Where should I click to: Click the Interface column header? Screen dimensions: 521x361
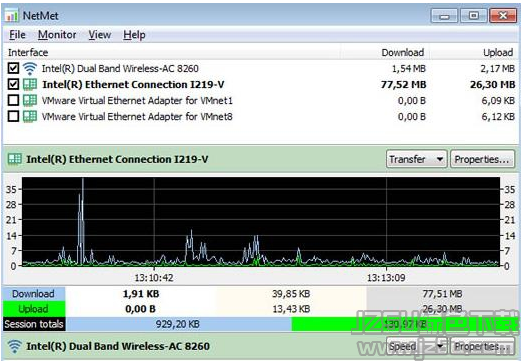pyautogui.click(x=172, y=53)
